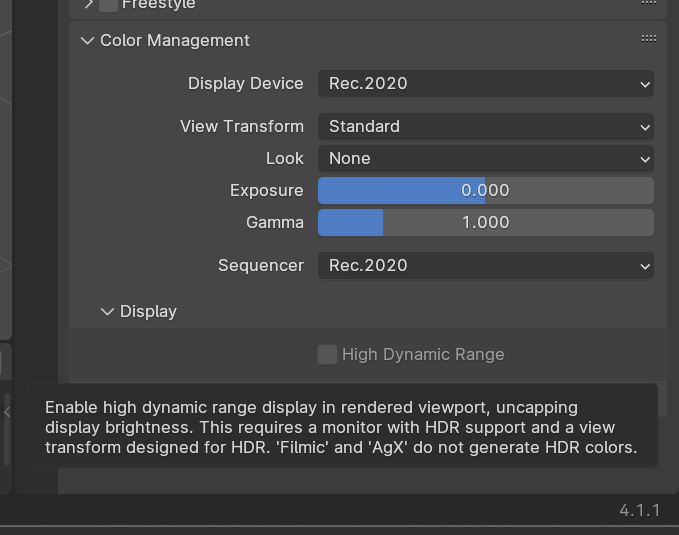Open the Look dropdown set to None
This screenshot has height=535, width=679.
485,159
